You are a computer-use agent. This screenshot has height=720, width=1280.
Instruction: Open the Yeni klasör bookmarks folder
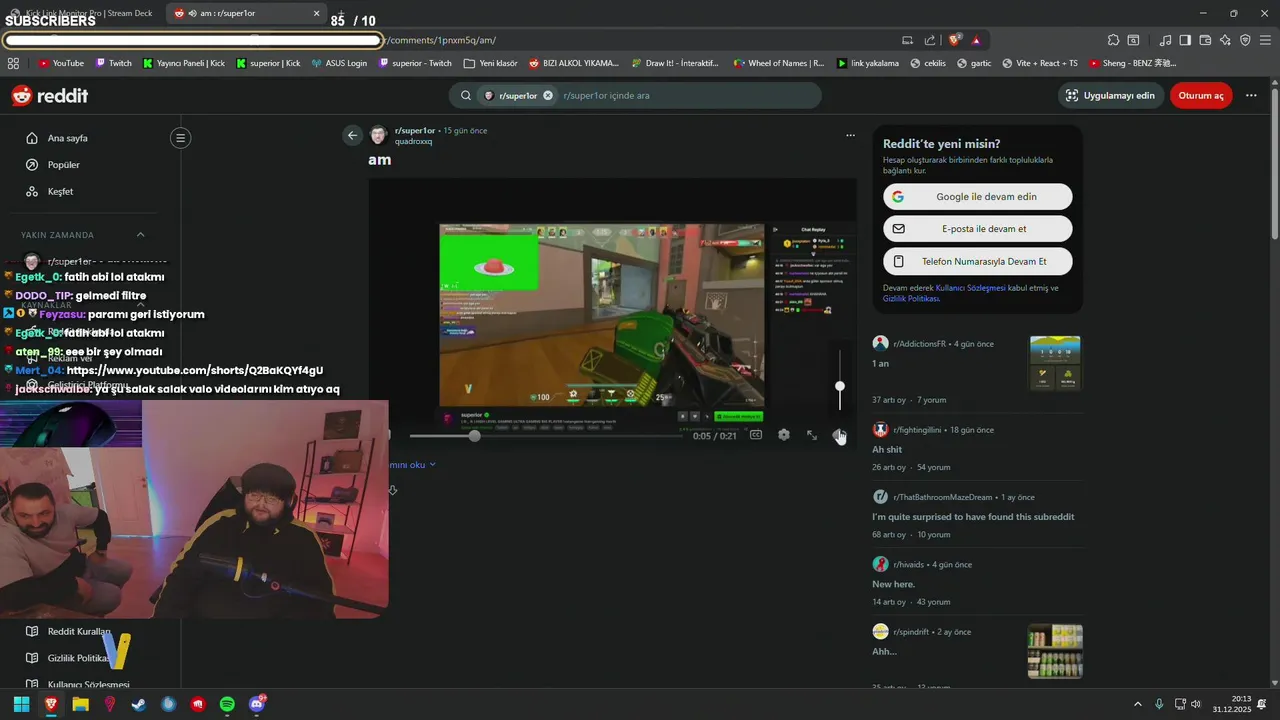pyautogui.click(x=491, y=63)
